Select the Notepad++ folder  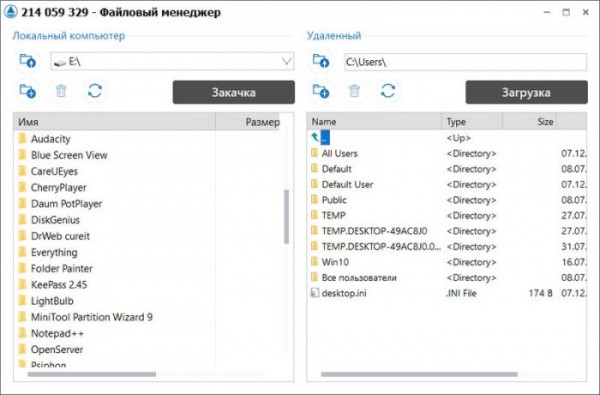click(x=51, y=333)
